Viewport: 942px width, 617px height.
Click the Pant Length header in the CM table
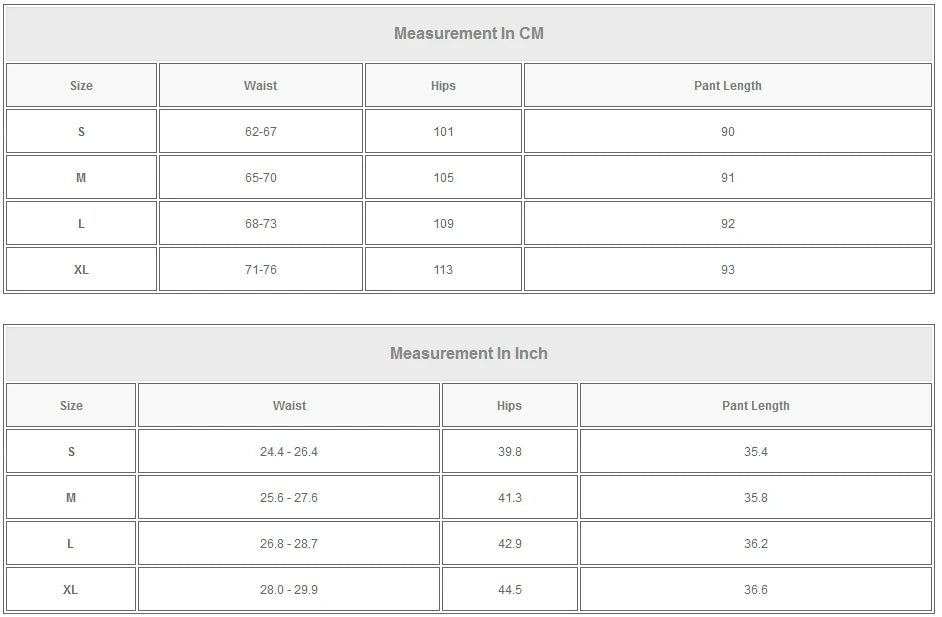click(728, 86)
